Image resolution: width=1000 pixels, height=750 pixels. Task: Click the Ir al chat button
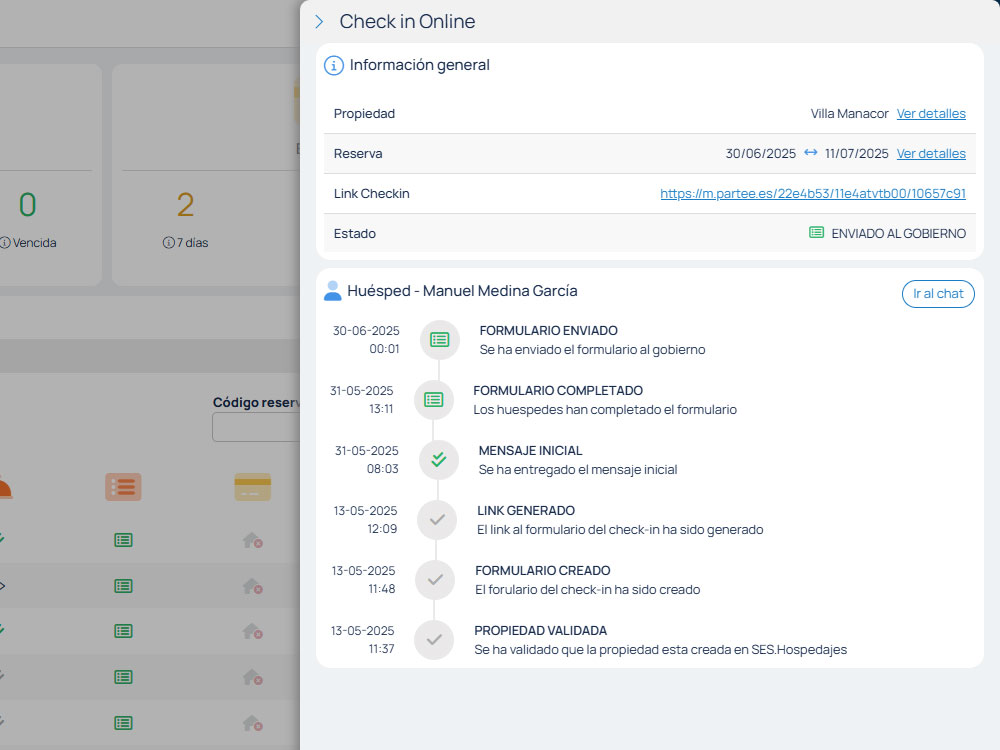938,294
